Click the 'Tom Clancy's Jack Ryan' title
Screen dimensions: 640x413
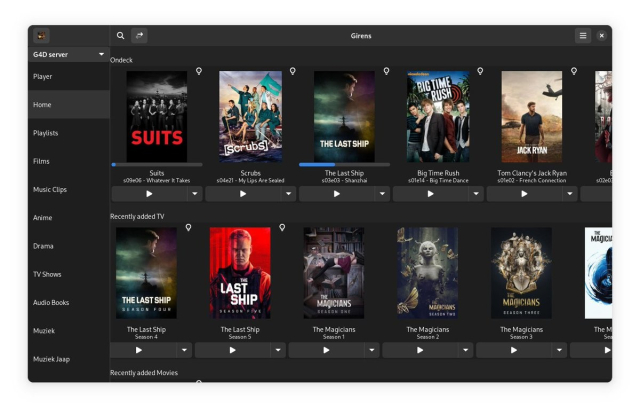pos(532,173)
